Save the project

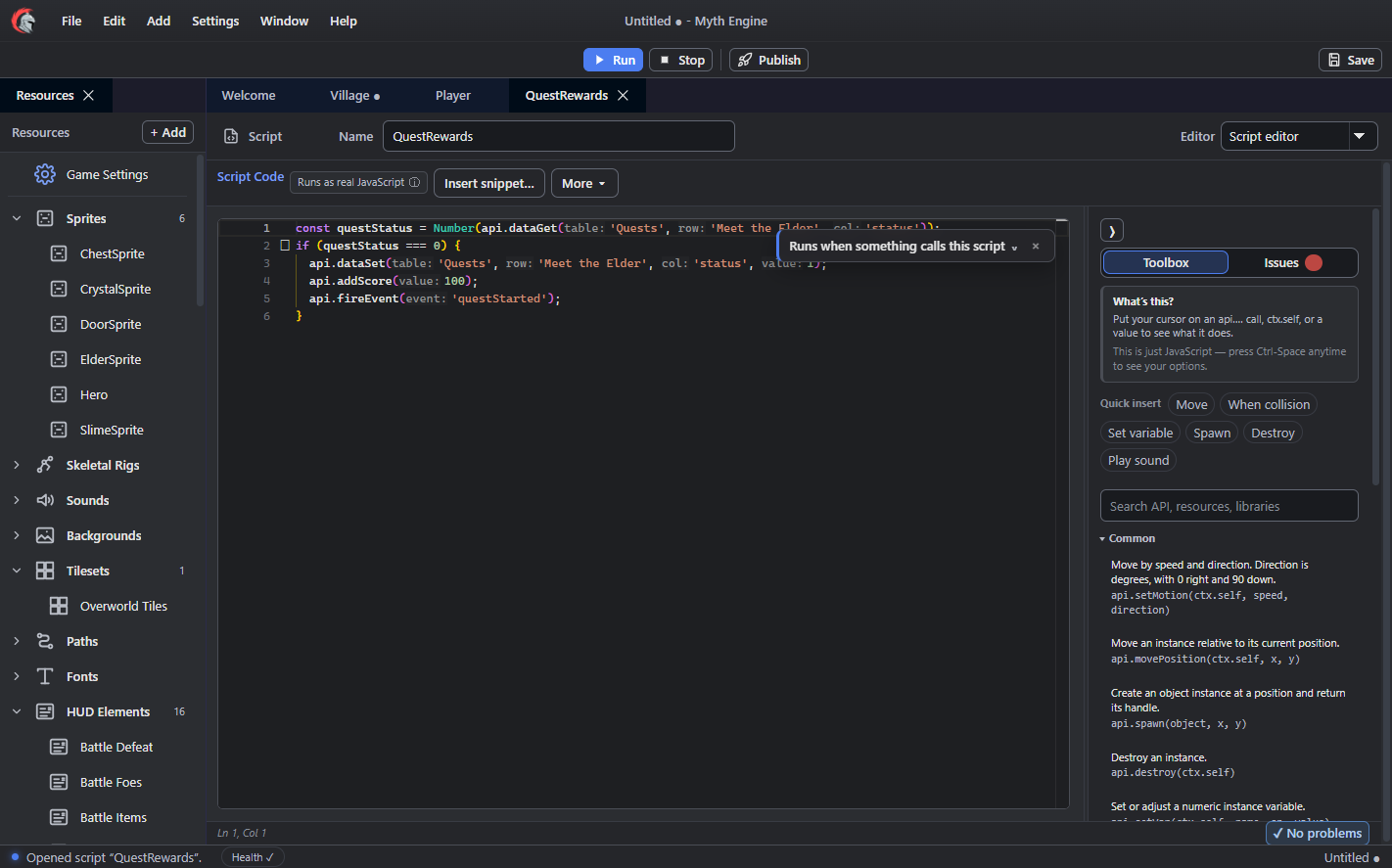point(1350,60)
